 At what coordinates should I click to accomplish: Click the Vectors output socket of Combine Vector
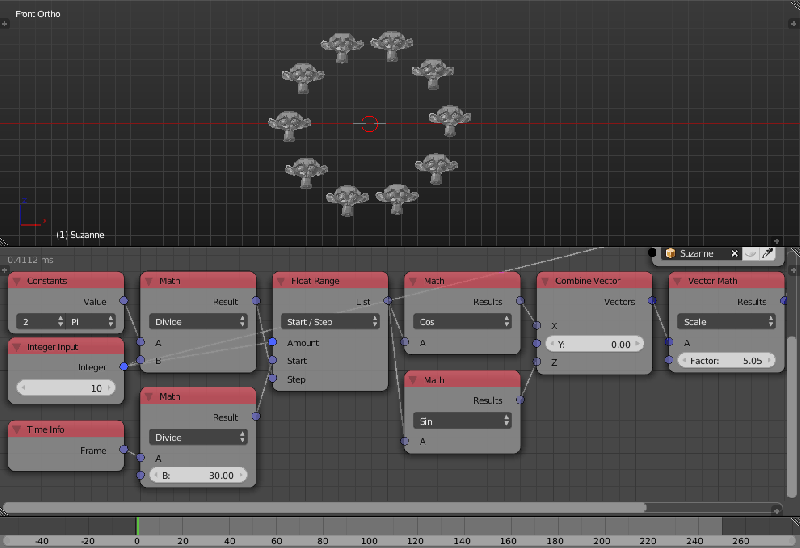652,301
